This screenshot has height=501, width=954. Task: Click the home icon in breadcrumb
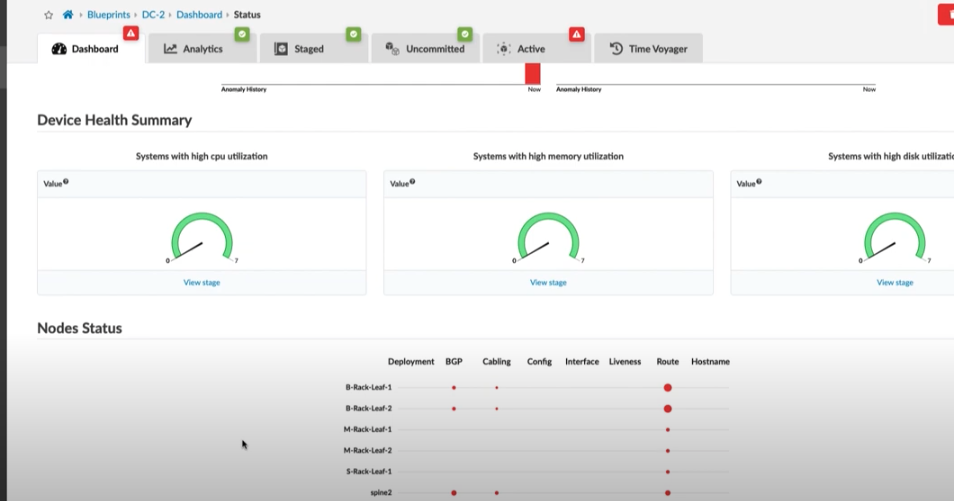[x=68, y=15]
